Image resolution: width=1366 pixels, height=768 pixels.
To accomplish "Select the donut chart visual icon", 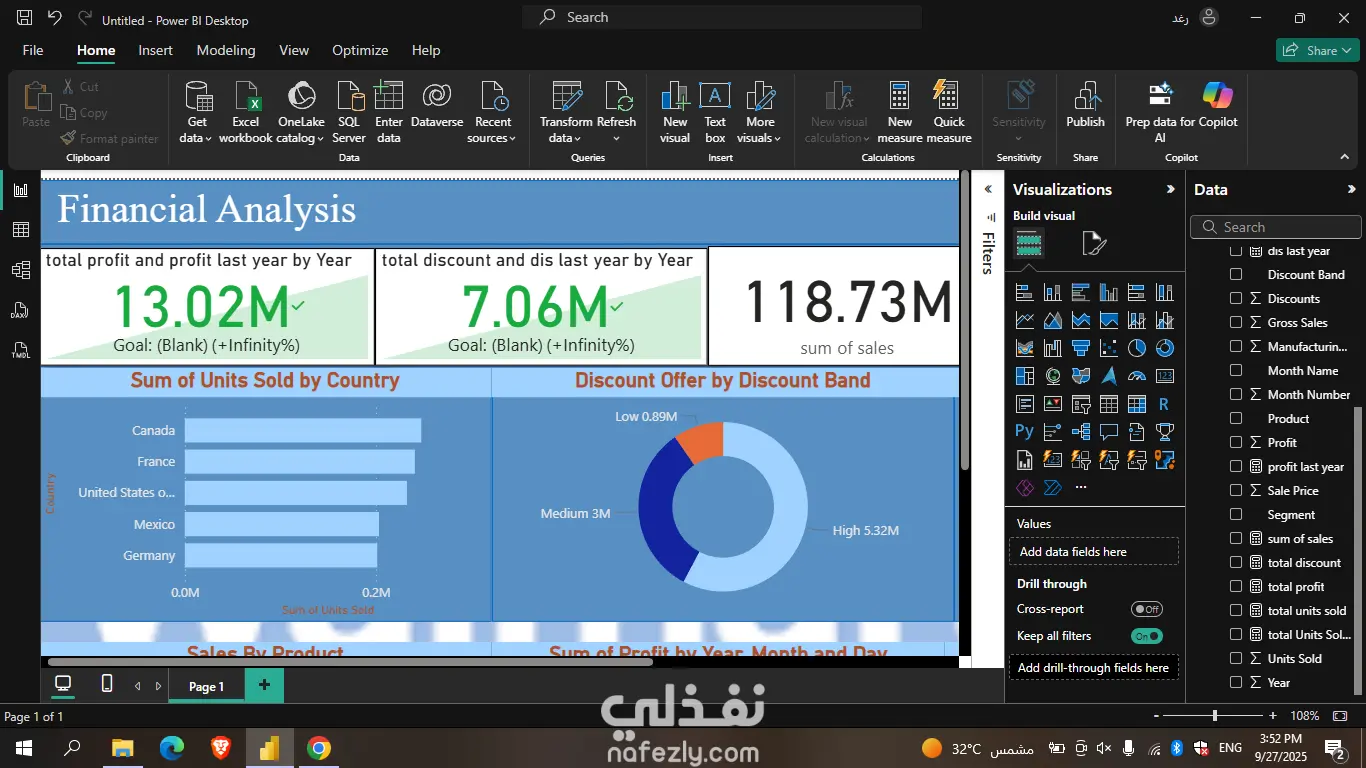I will click(1164, 348).
